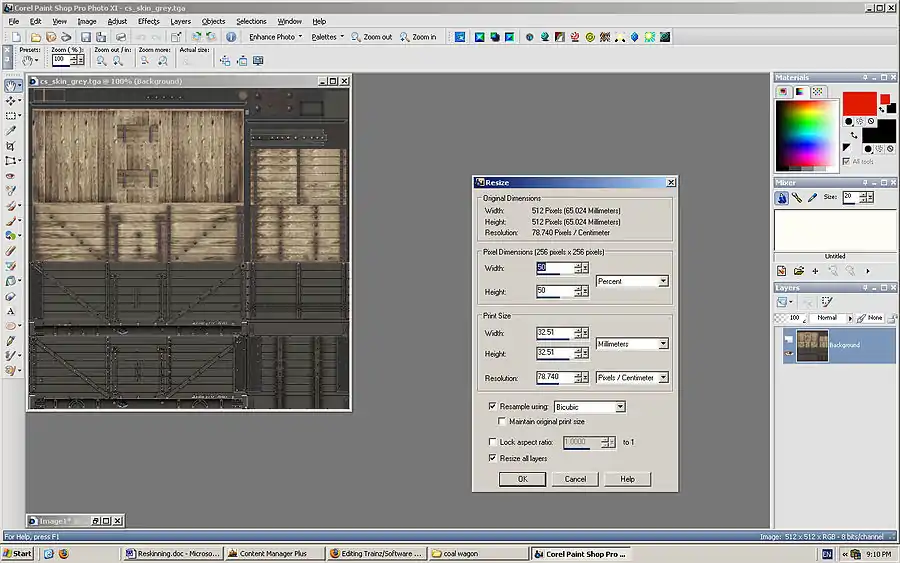Click OK in the Resize dialog
Screen dimensions: 900x563
pyautogui.click(x=522, y=479)
